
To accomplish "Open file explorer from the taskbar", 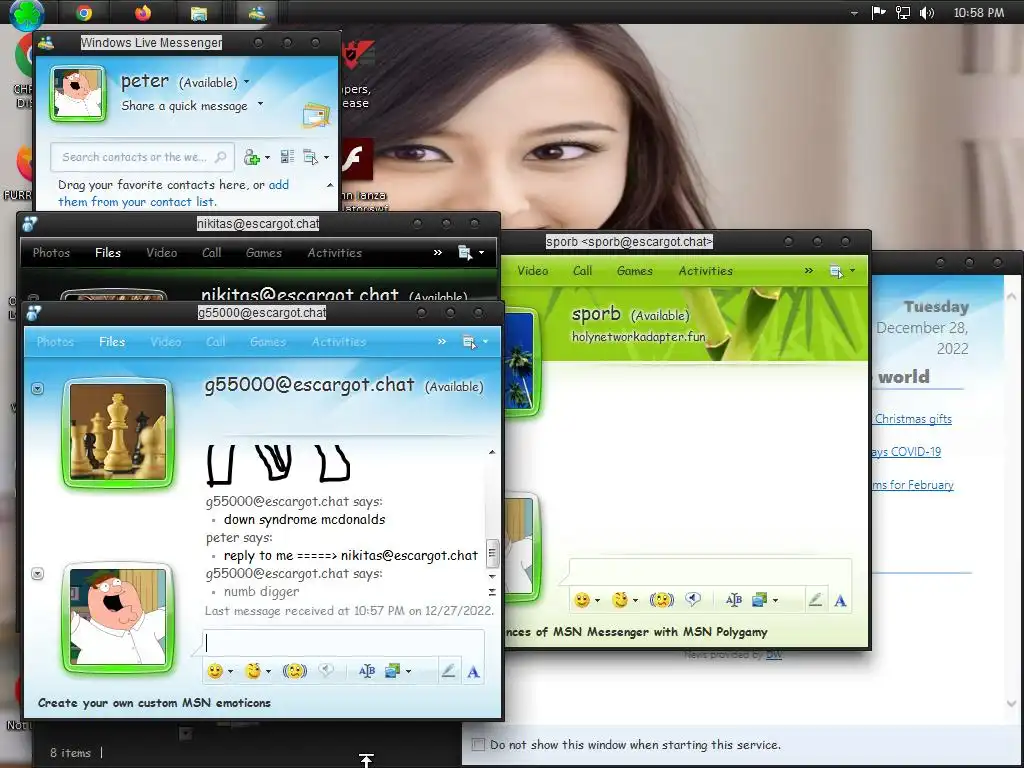I will click(x=199, y=13).
